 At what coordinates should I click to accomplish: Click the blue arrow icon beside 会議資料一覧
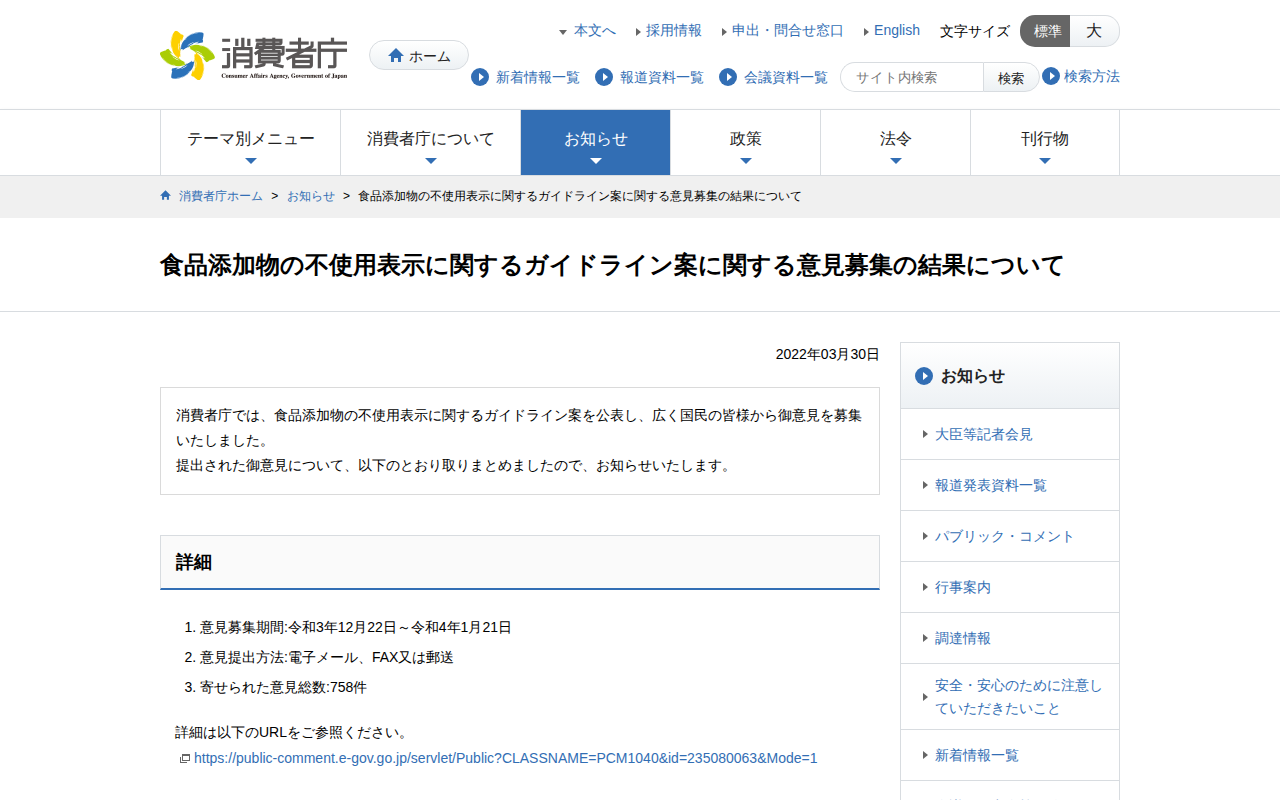point(728,77)
